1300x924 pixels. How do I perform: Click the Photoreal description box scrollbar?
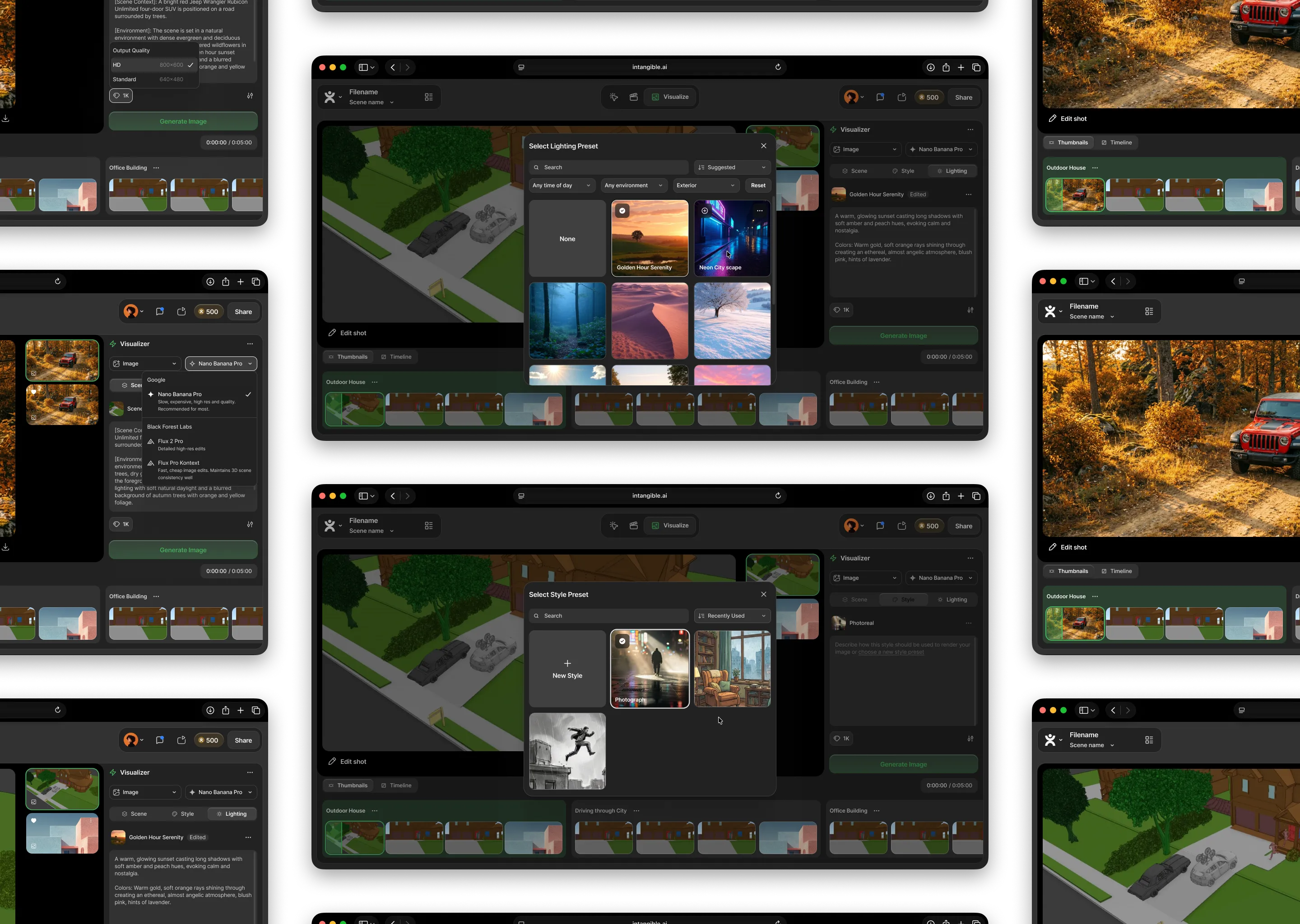click(975, 681)
